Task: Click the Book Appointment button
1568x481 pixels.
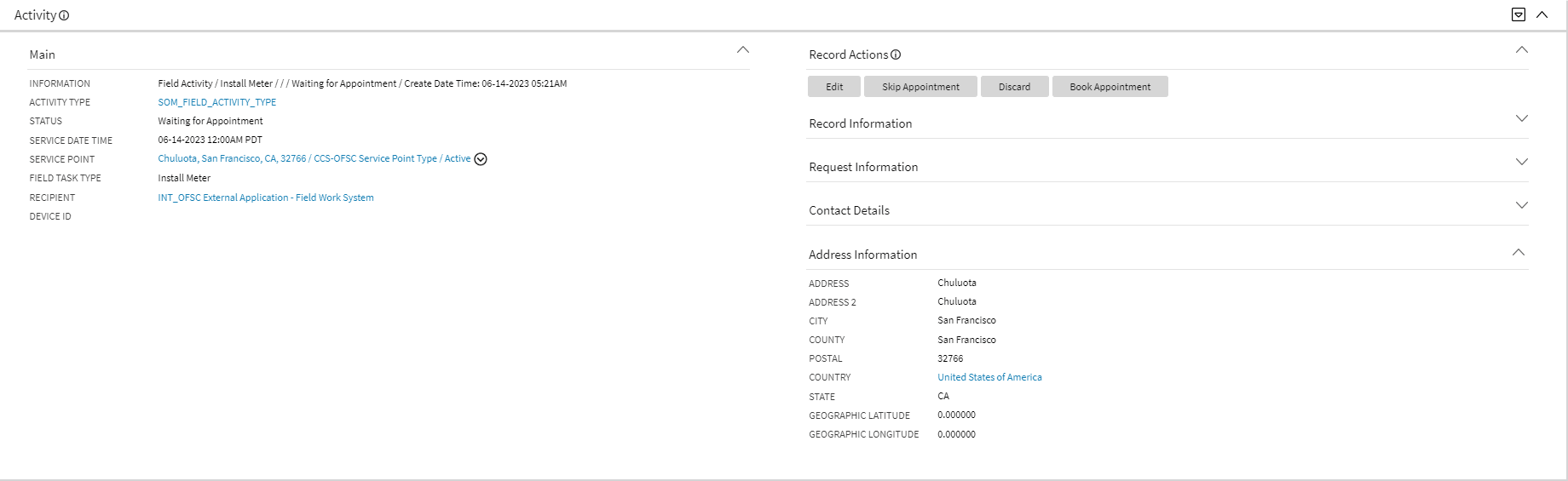Action: coord(1110,87)
